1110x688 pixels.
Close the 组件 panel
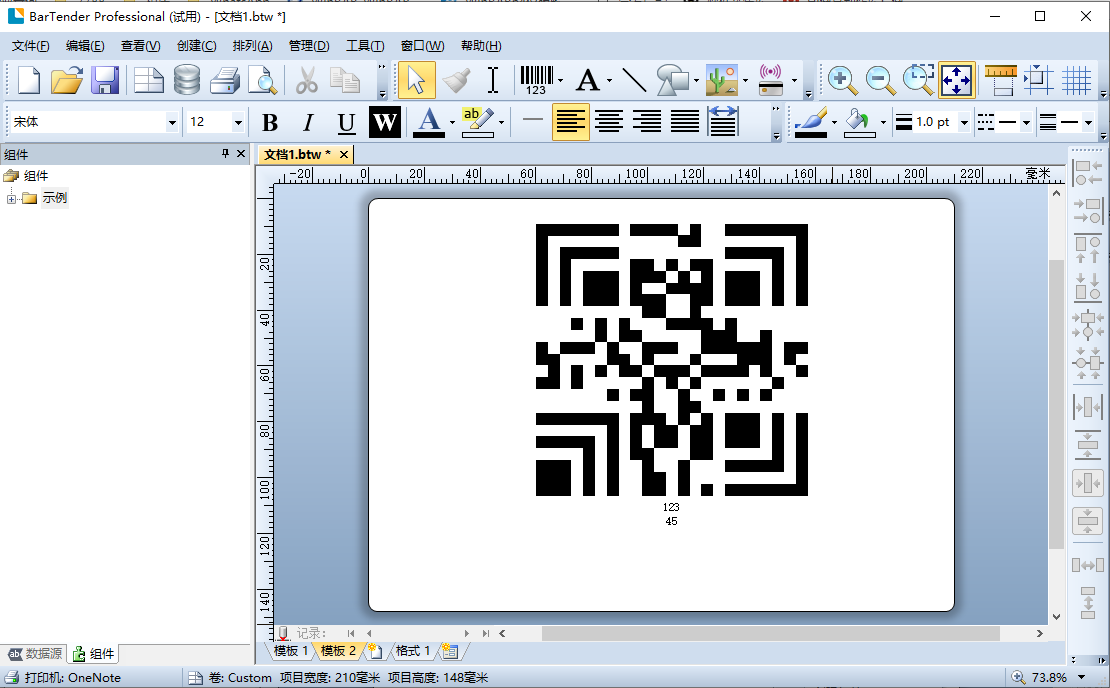241,154
